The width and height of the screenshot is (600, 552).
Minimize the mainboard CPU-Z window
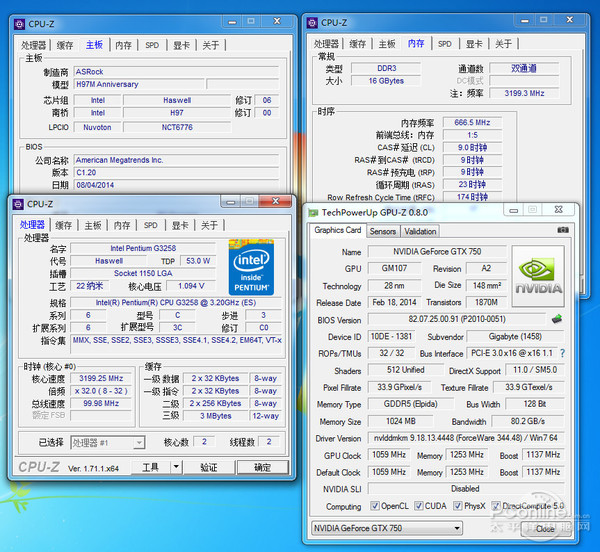pos(232,21)
